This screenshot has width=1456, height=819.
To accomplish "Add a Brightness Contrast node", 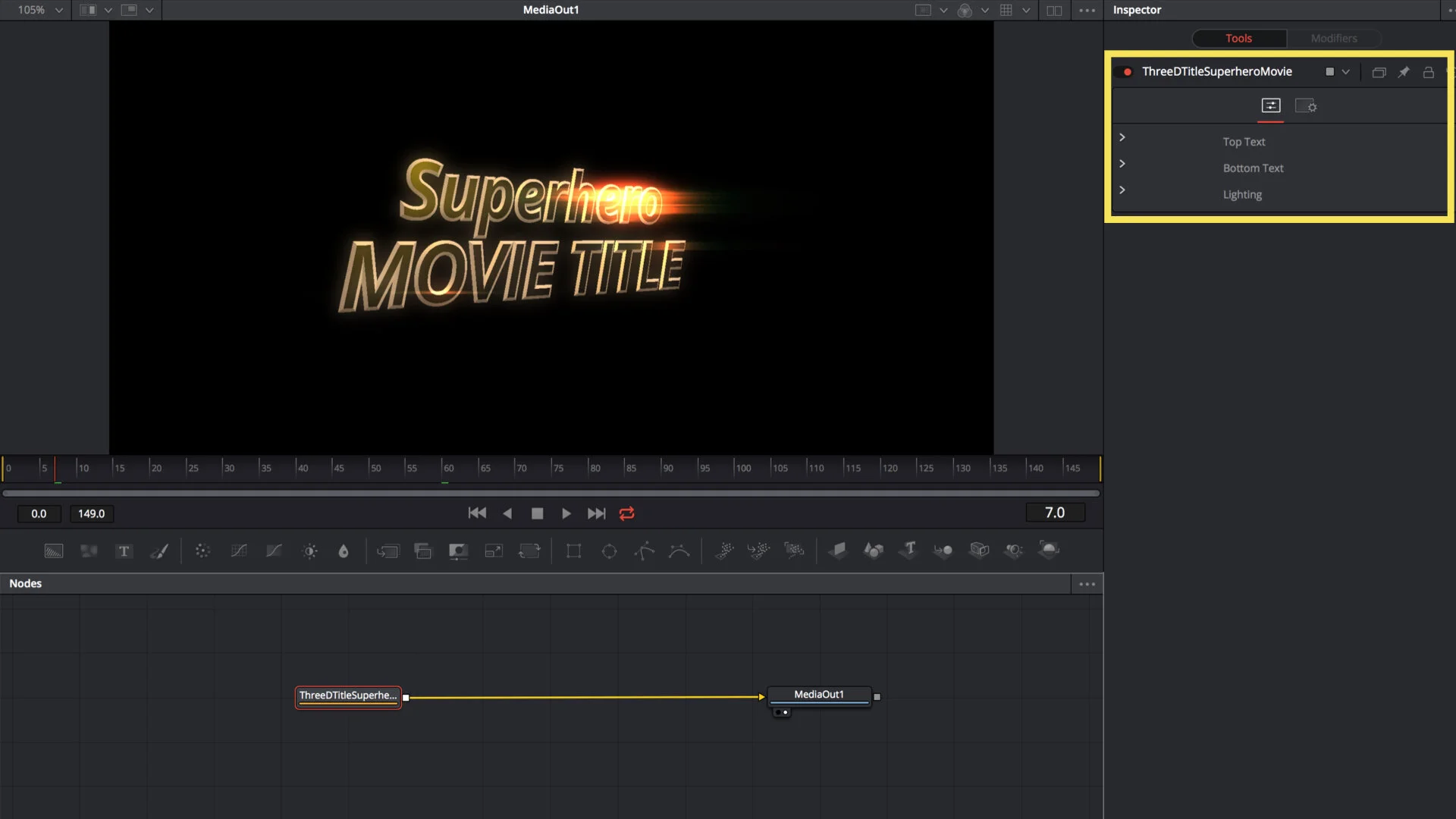I will point(309,551).
